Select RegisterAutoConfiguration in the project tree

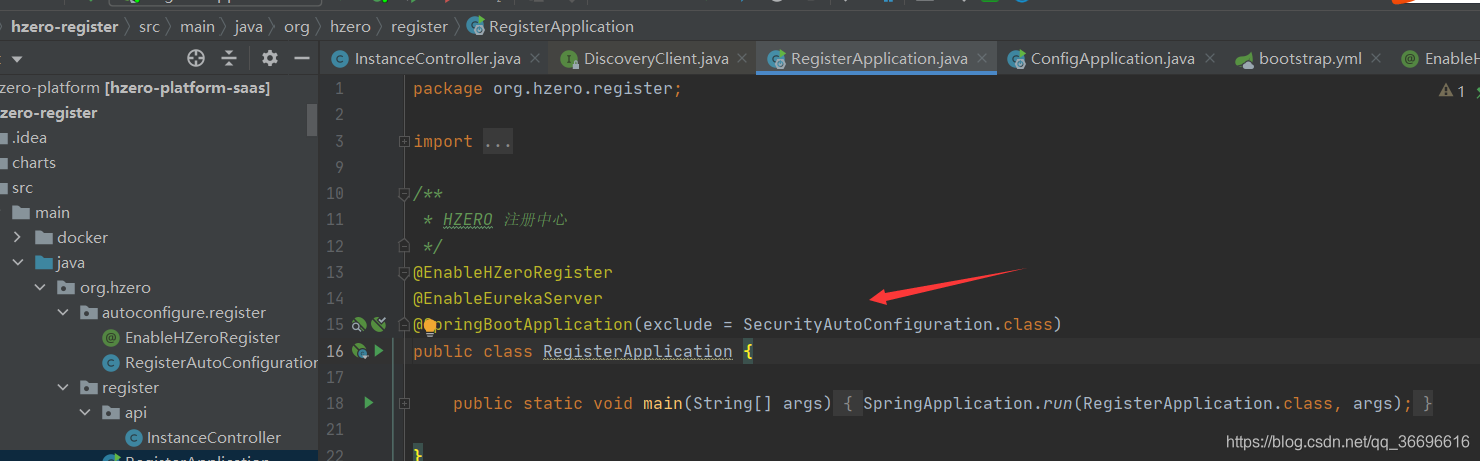point(221,363)
